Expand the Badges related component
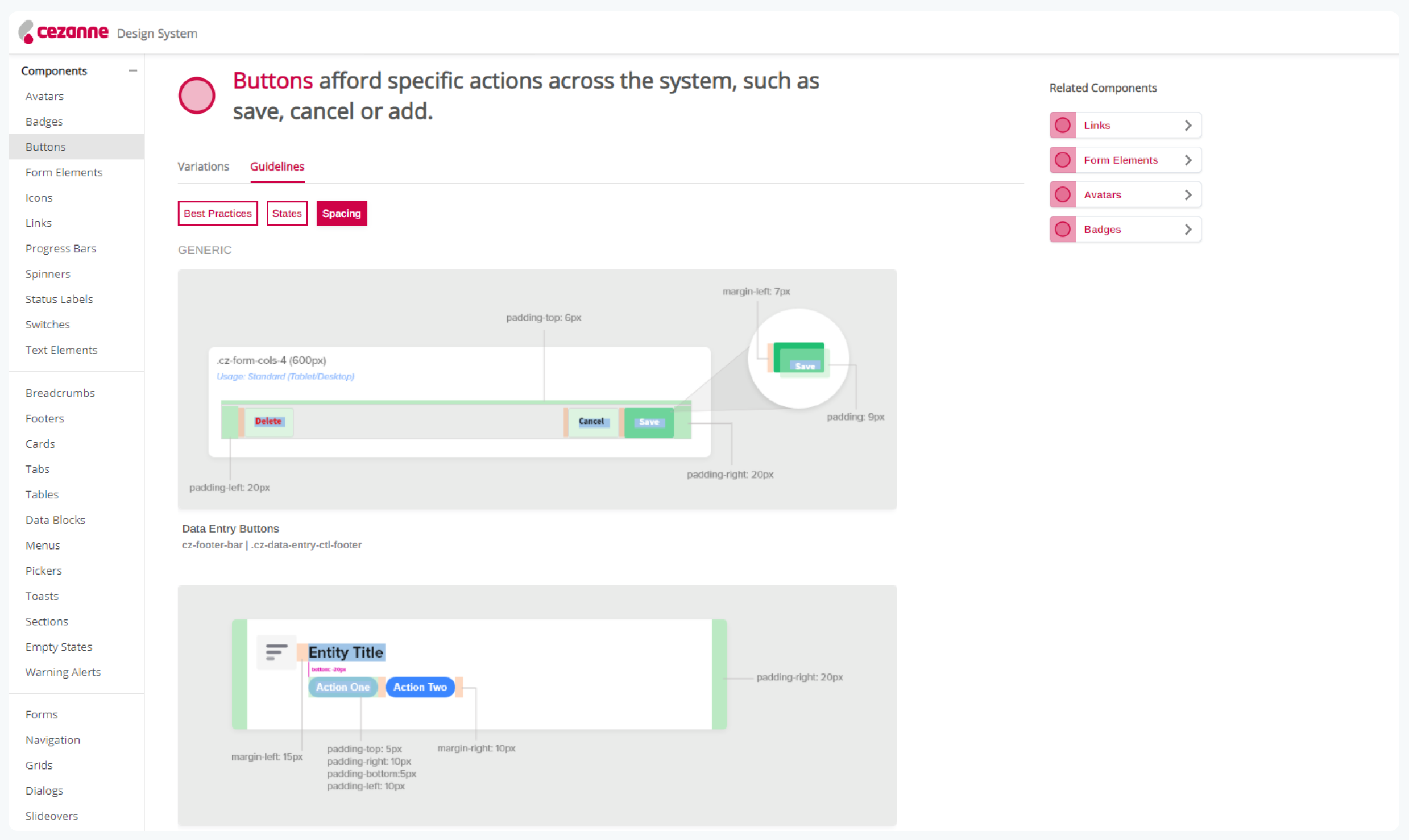Viewport: 1409px width, 840px height. 1188,228
